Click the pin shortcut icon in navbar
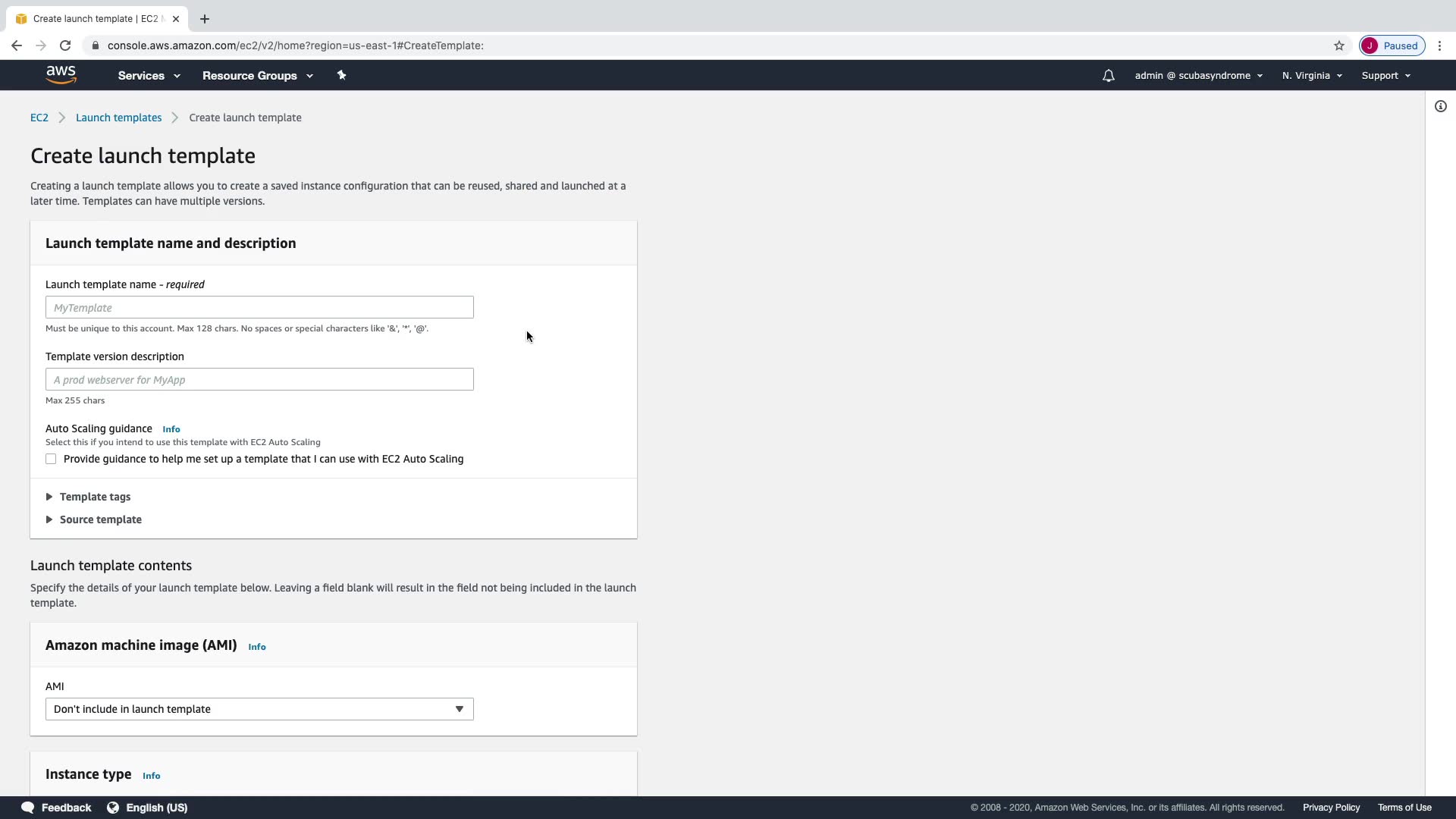 pos(341,75)
